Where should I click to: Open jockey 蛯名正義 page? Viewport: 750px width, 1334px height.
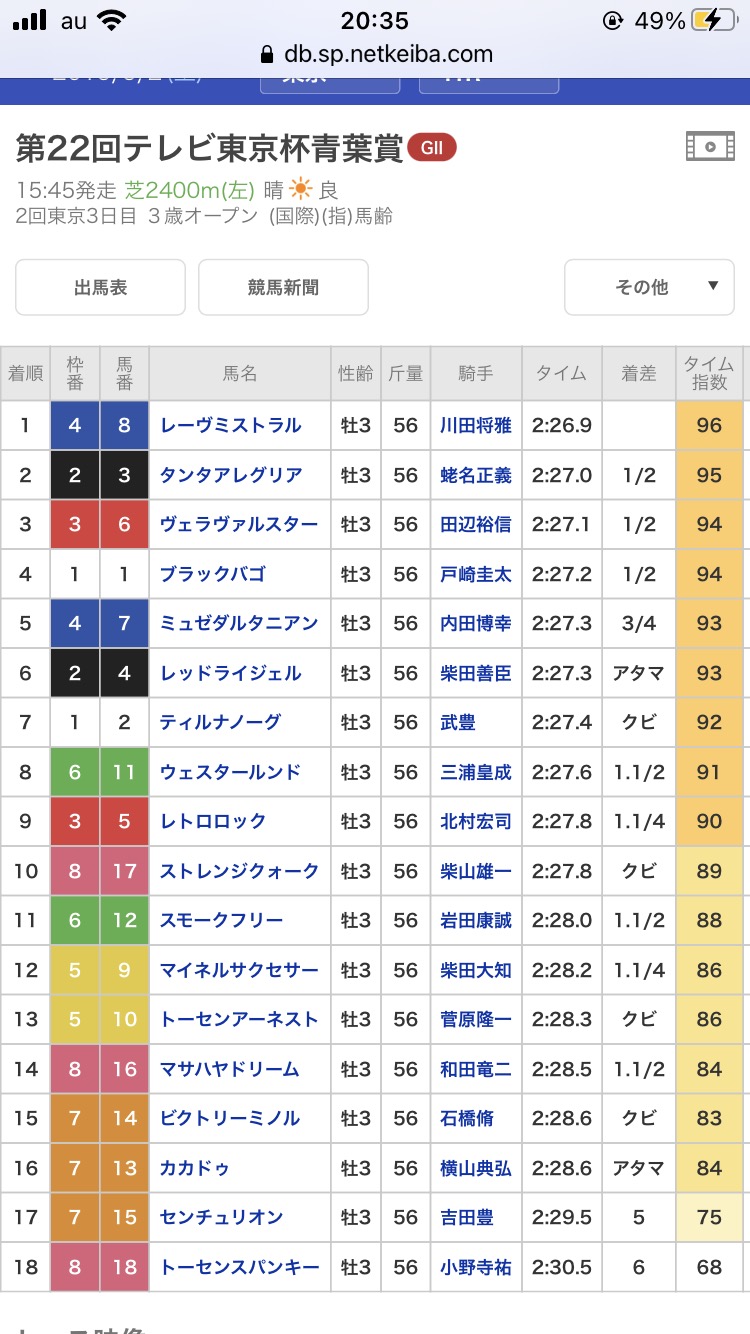click(476, 475)
